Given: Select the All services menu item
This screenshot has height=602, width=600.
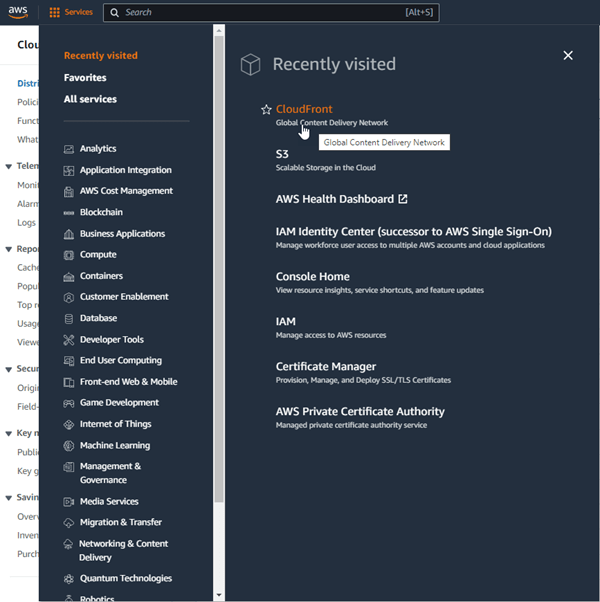Looking at the screenshot, I should tap(90, 99).
